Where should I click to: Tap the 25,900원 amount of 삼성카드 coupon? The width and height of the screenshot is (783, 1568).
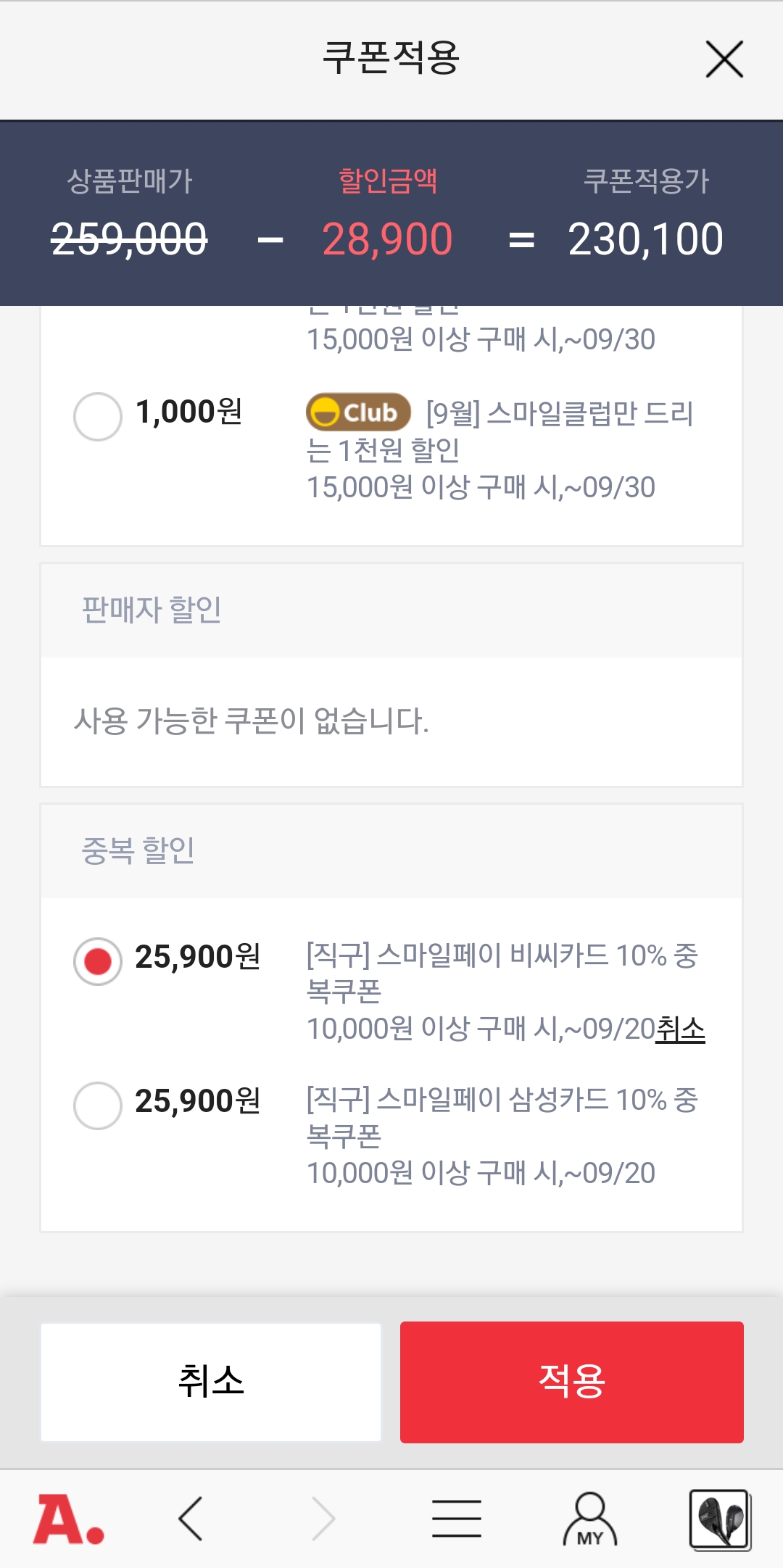197,1101
